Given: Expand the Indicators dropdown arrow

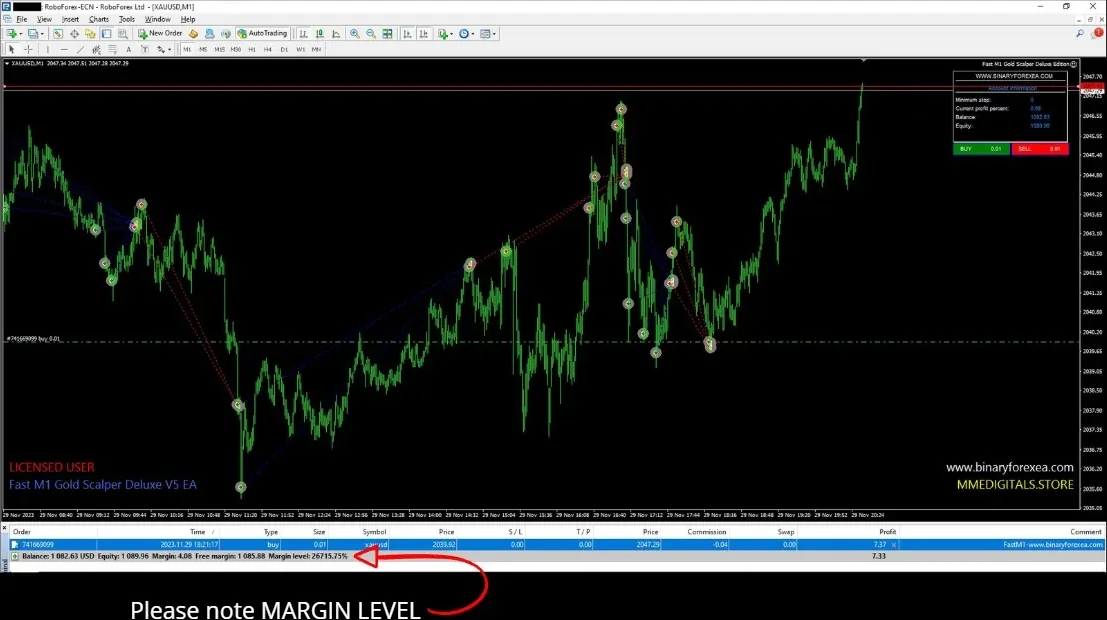Looking at the screenshot, I should coord(451,34).
